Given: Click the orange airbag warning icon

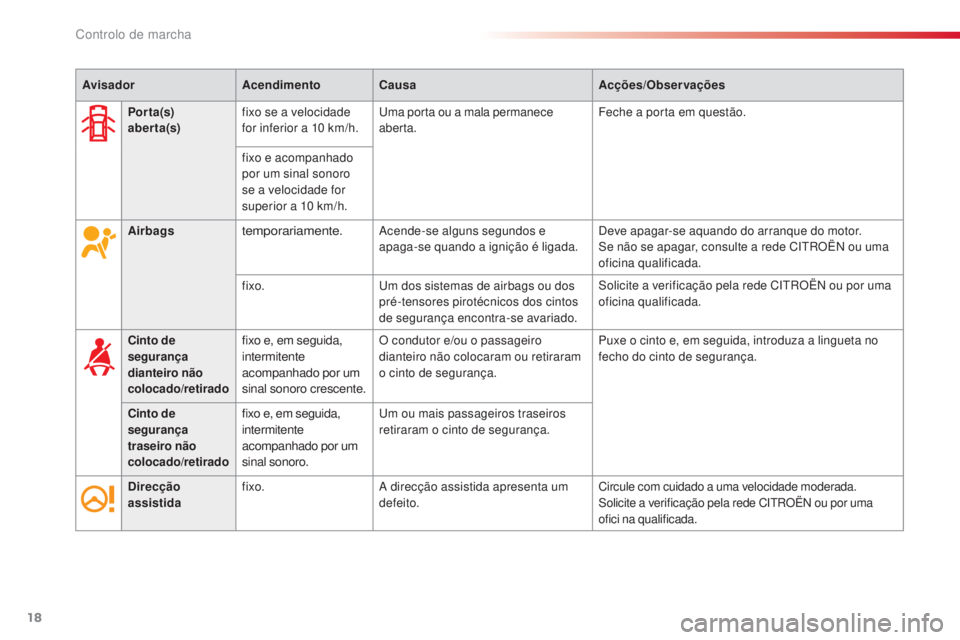Looking at the screenshot, I should (97, 243).
